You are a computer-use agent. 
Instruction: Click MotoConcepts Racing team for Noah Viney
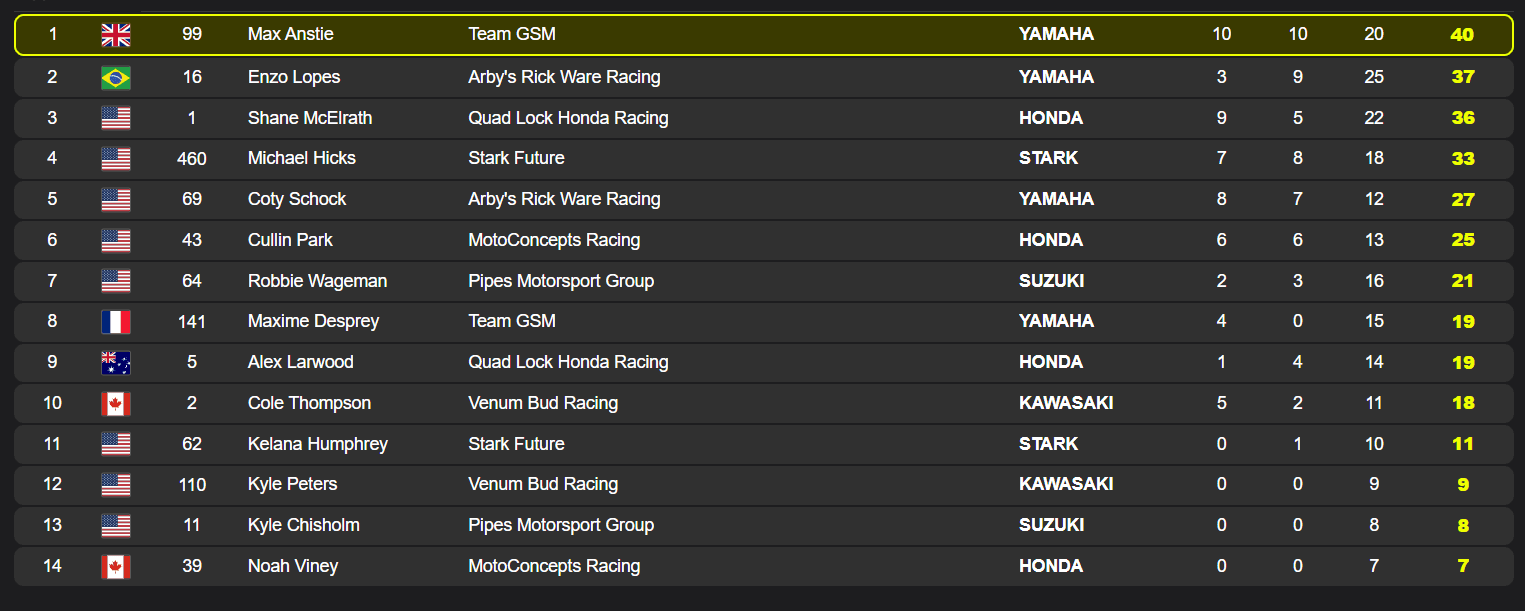[x=554, y=566]
